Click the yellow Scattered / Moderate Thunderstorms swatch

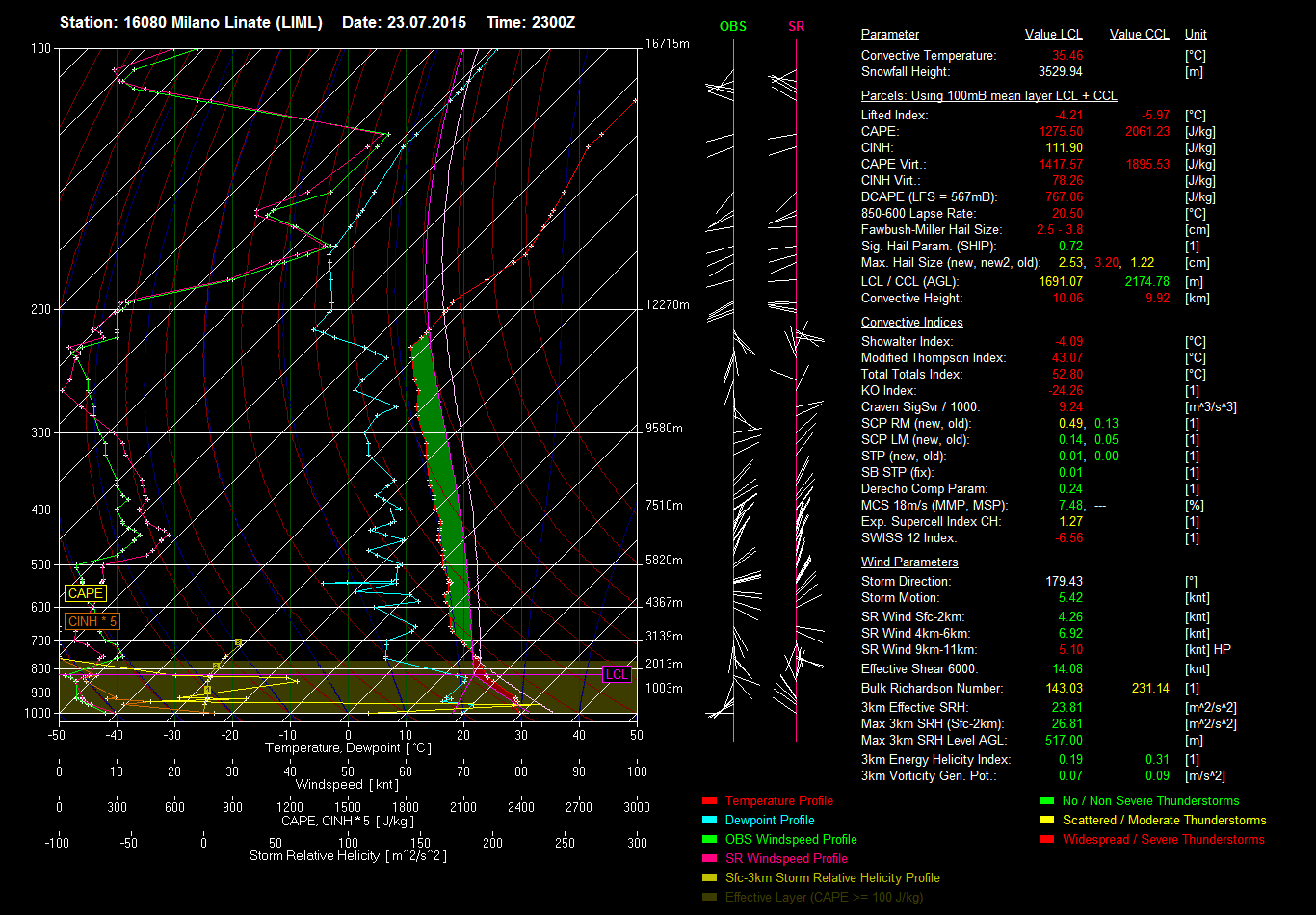coord(1046,820)
